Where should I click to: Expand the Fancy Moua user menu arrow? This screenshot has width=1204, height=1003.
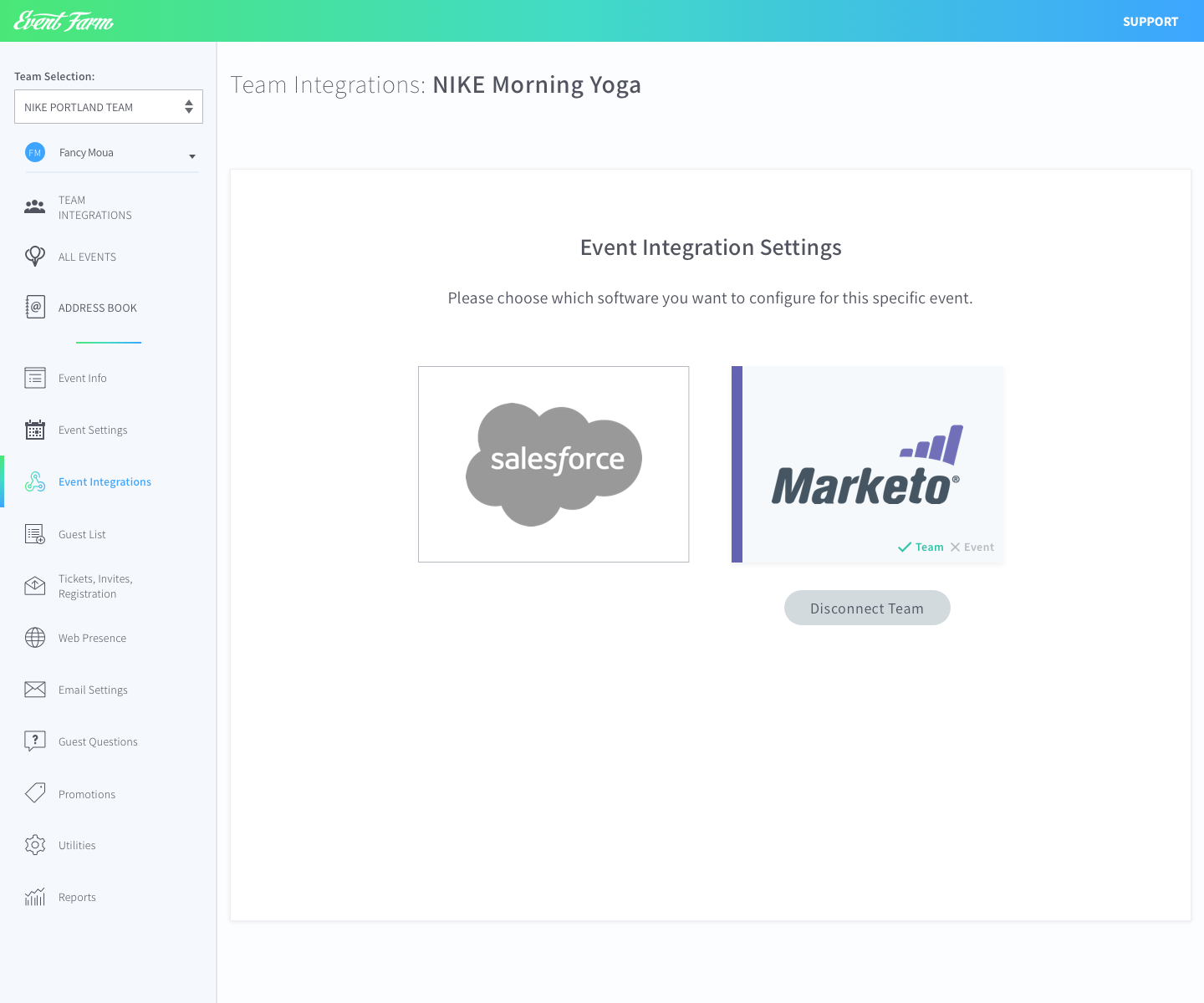[x=192, y=156]
